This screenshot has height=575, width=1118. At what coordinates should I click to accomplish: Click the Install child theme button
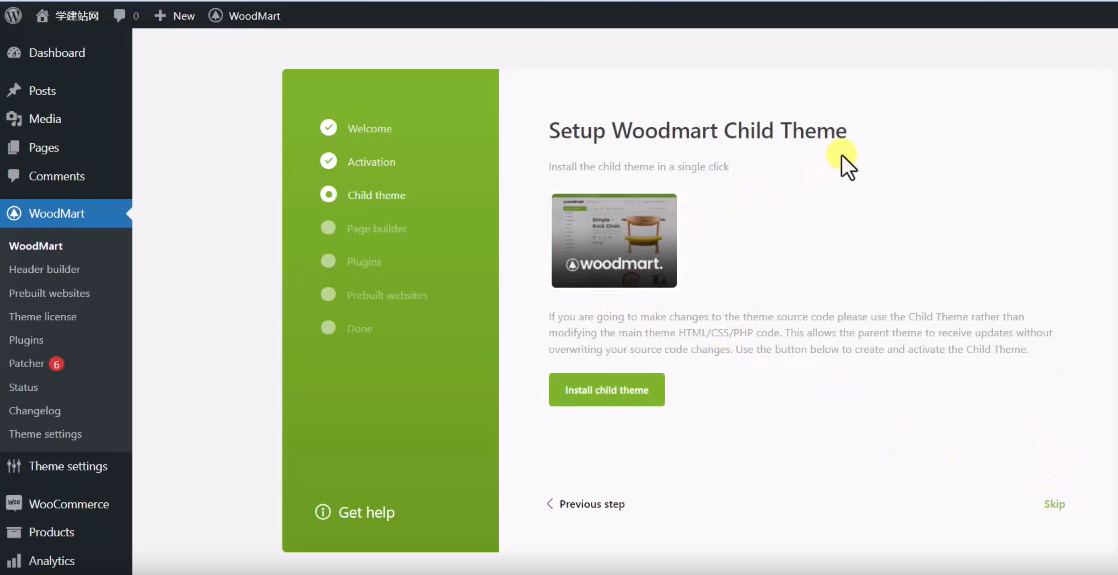coord(607,390)
